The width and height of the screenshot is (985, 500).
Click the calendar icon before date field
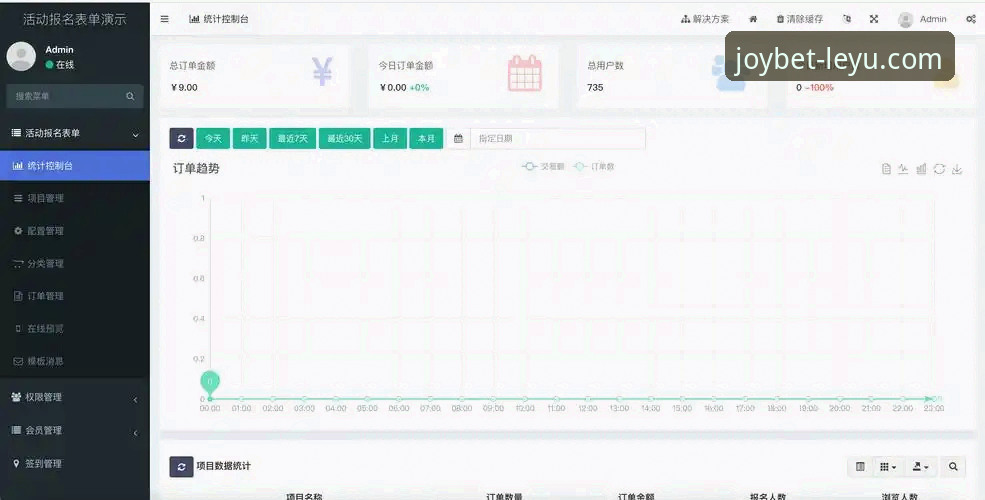tap(458, 139)
